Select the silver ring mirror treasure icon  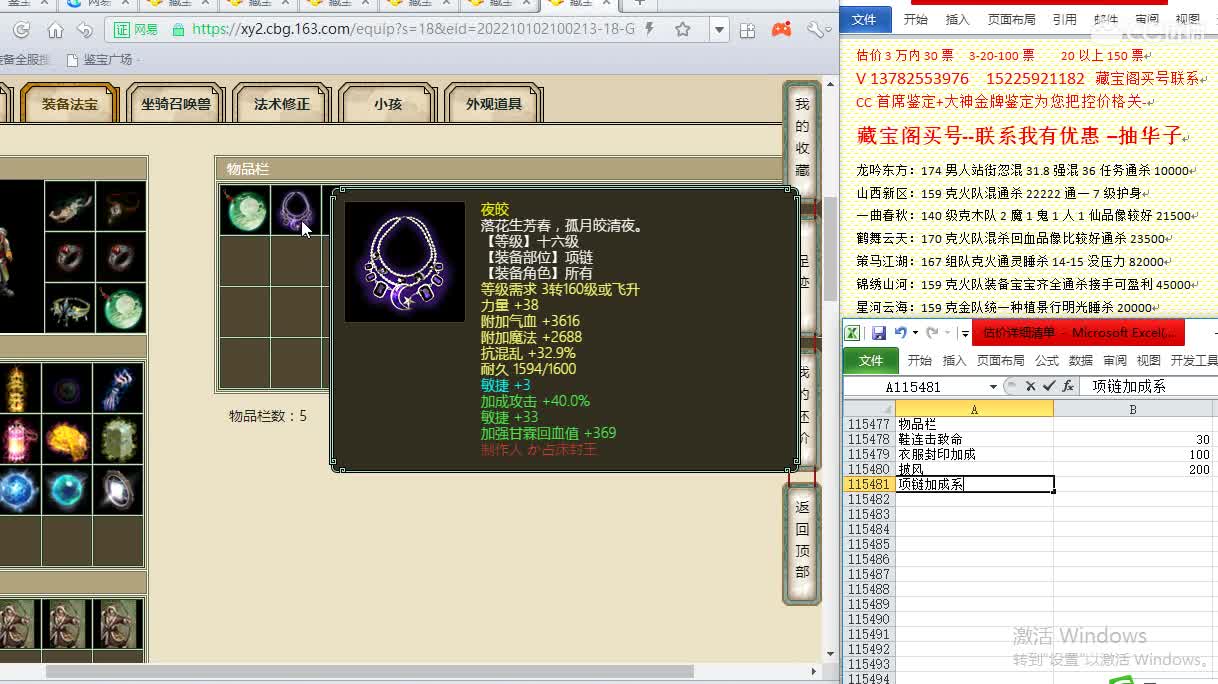[x=118, y=490]
